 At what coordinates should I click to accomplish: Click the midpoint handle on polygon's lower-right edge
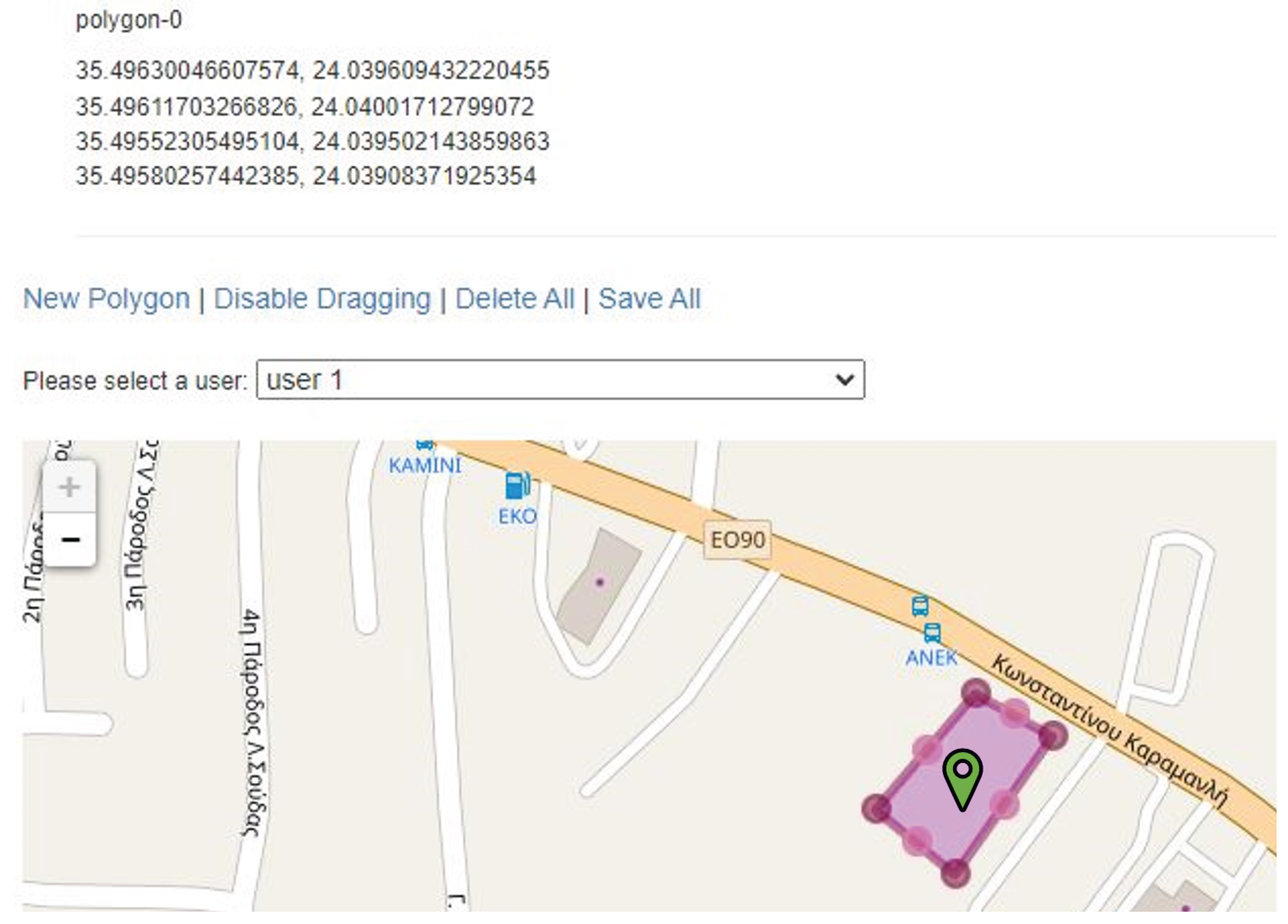tap(1004, 804)
